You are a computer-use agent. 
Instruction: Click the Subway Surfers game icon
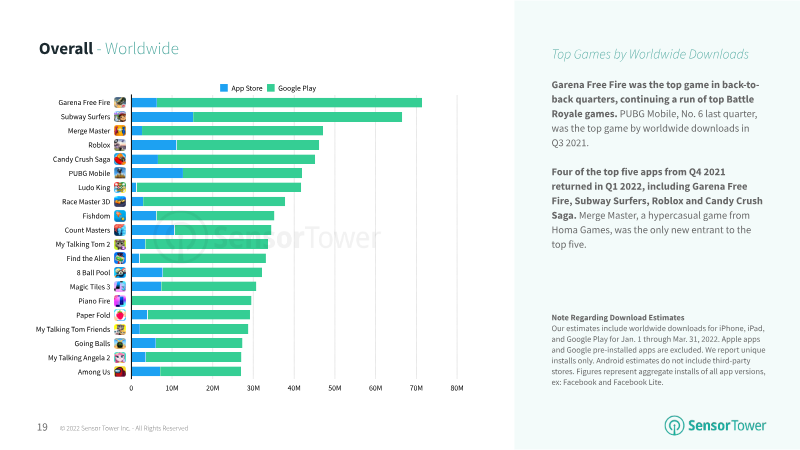click(120, 117)
